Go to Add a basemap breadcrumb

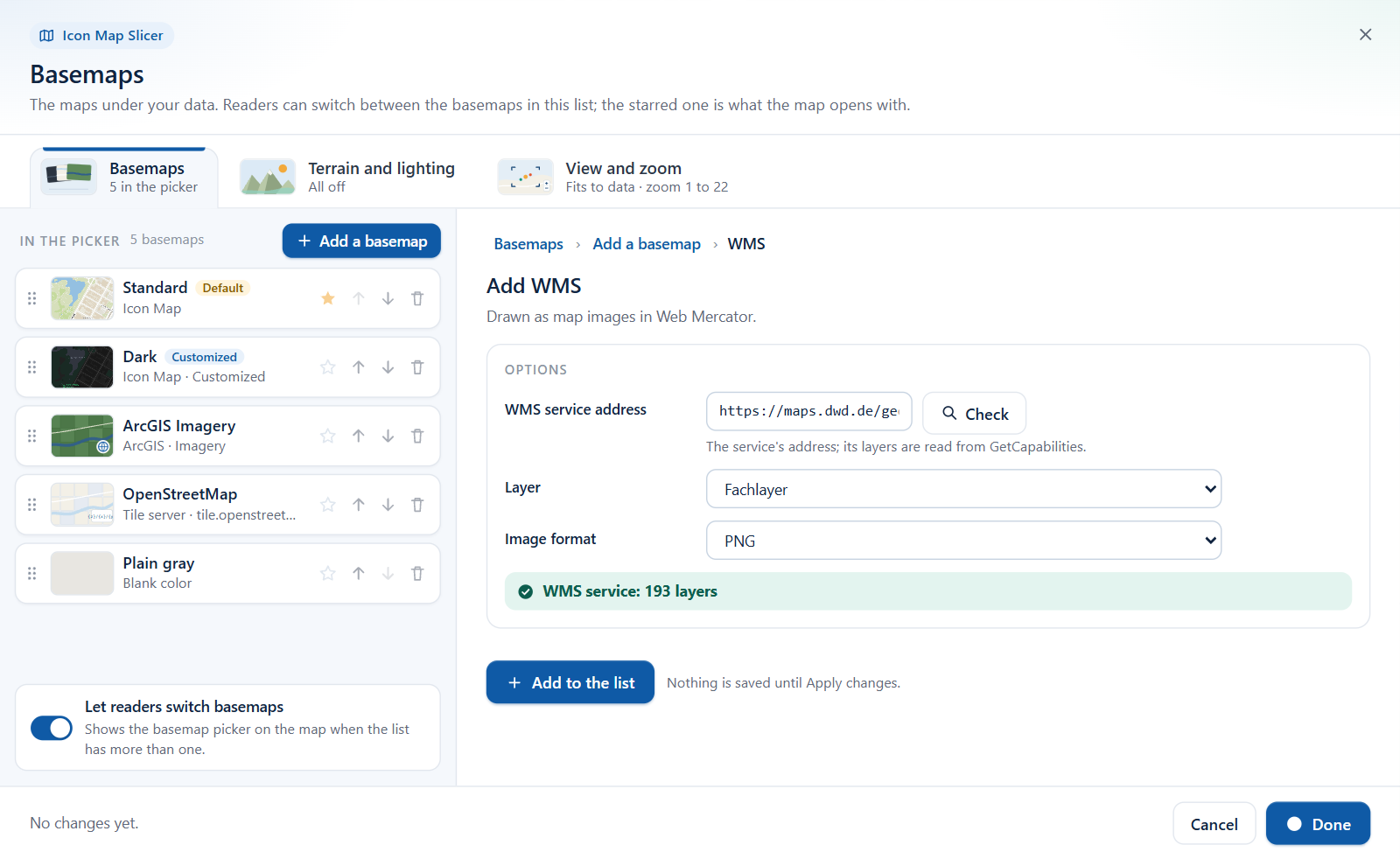click(x=647, y=244)
